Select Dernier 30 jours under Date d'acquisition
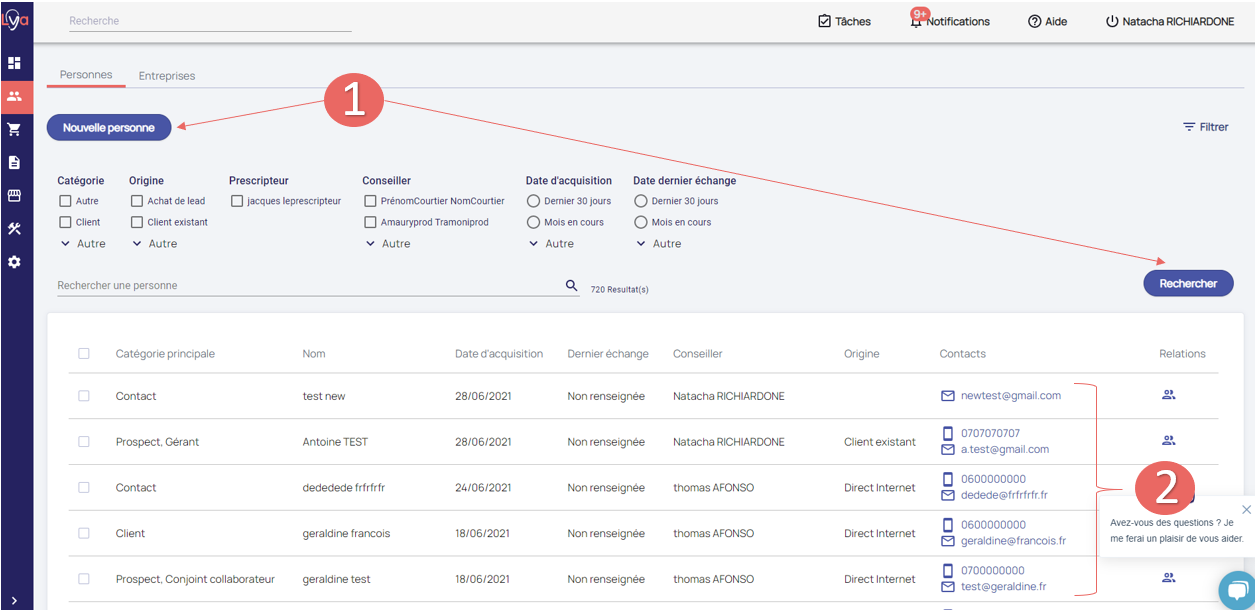The height and width of the screenshot is (610, 1256). 534,201
